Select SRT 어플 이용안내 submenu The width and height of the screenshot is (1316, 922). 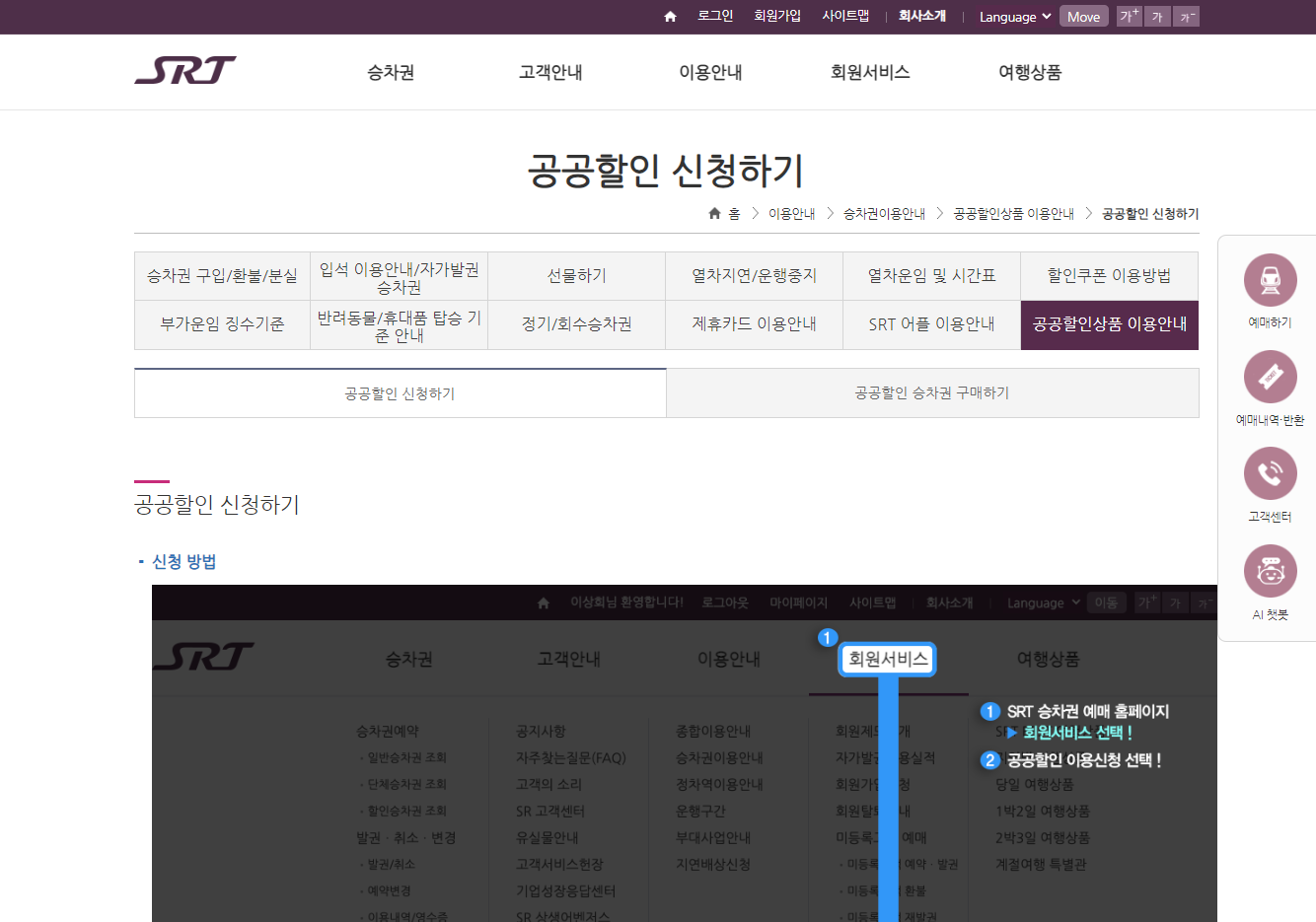pos(932,324)
